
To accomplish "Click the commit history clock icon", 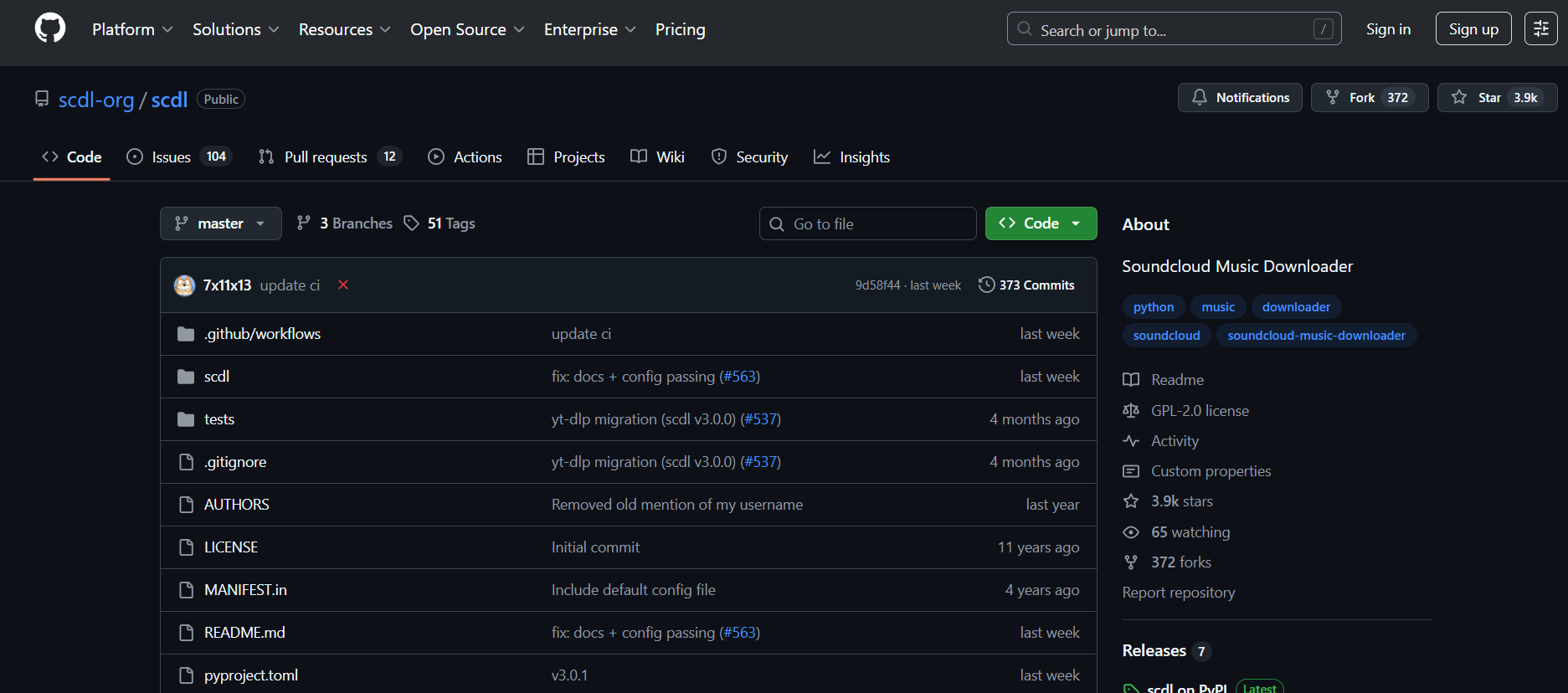I will tap(986, 285).
